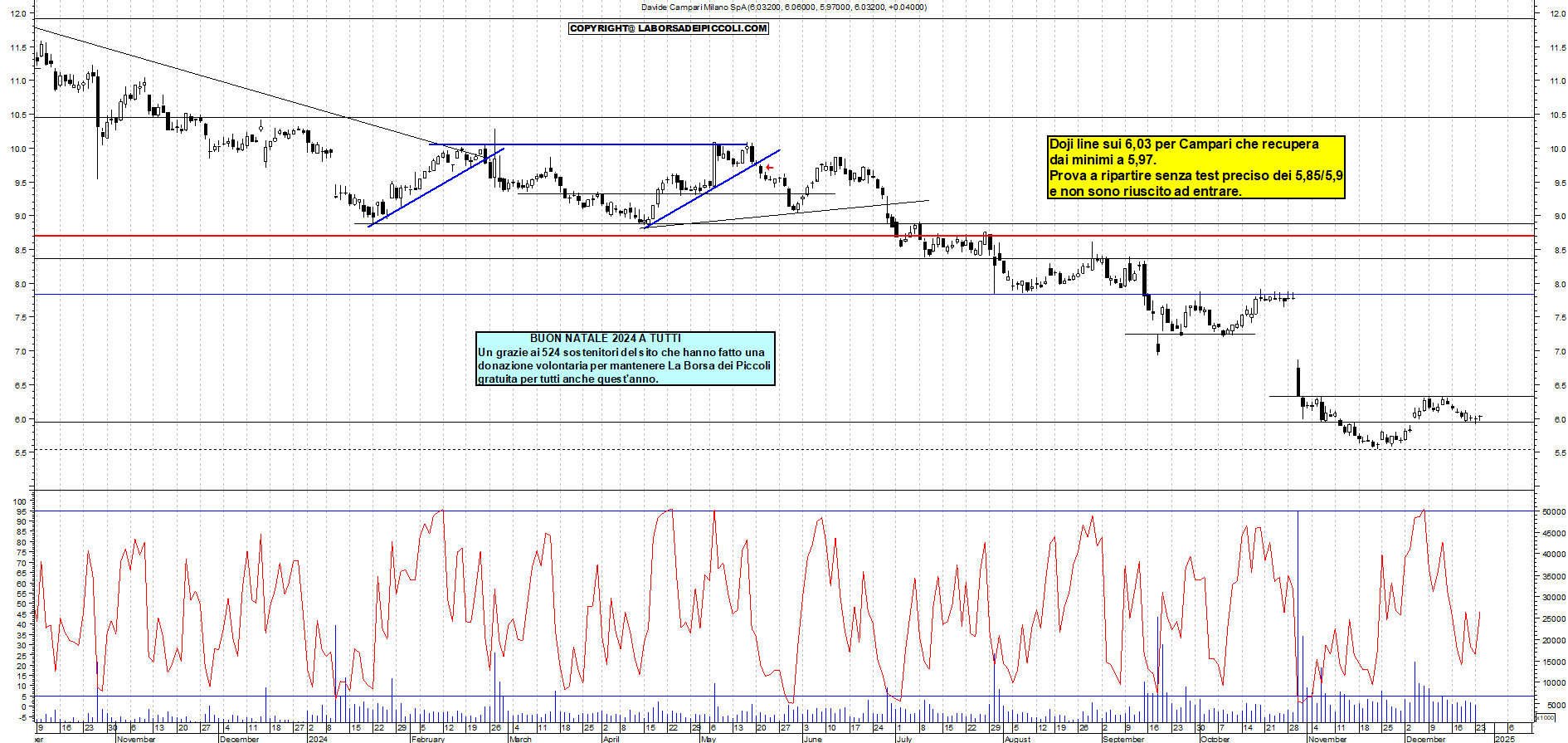Click the COPYRIGHT@ LABORSADEIPICCOLI.COM label
Image resolution: width=1568 pixels, height=743 pixels.
[669, 28]
